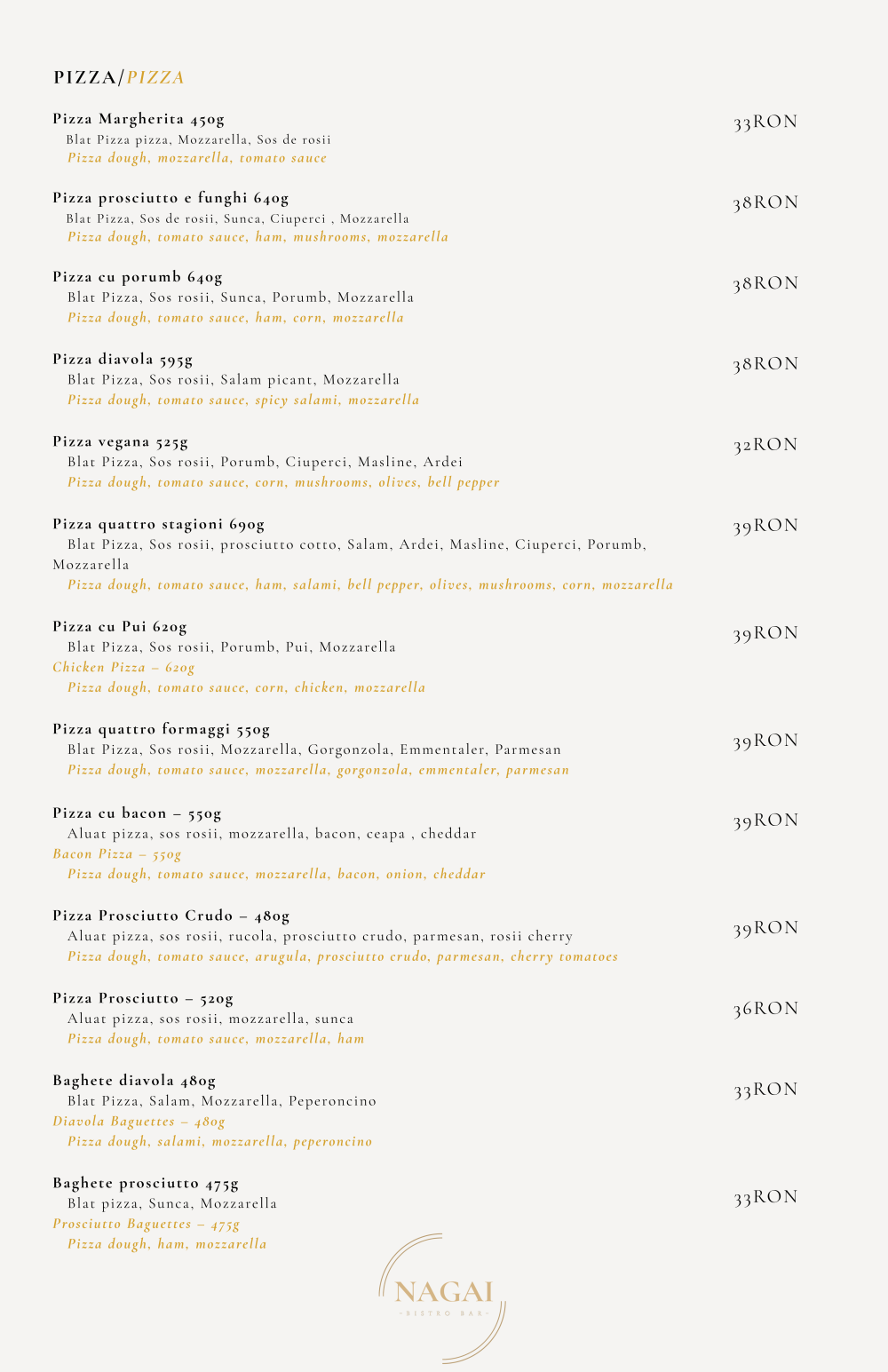Click the NAGAI Bistro Bar logo
Screen dimensions: 888x1372
click(x=443, y=1297)
